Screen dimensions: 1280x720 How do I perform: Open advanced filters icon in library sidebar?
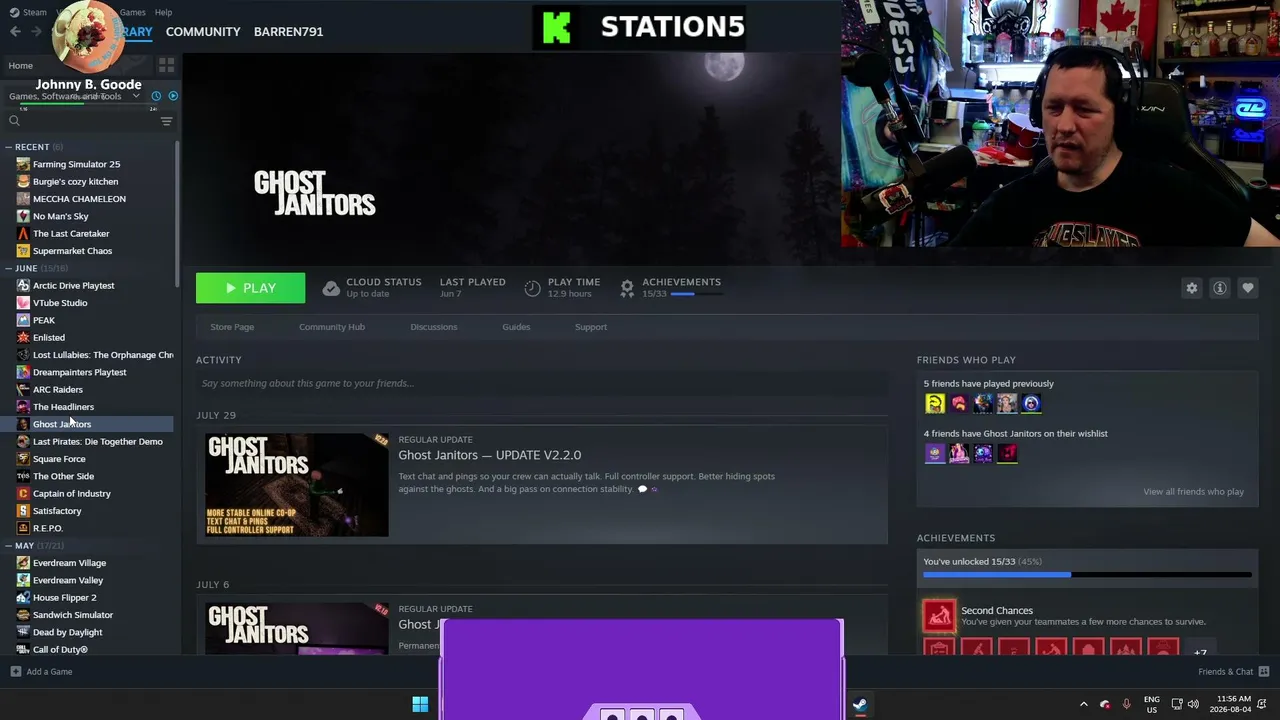[x=166, y=121]
